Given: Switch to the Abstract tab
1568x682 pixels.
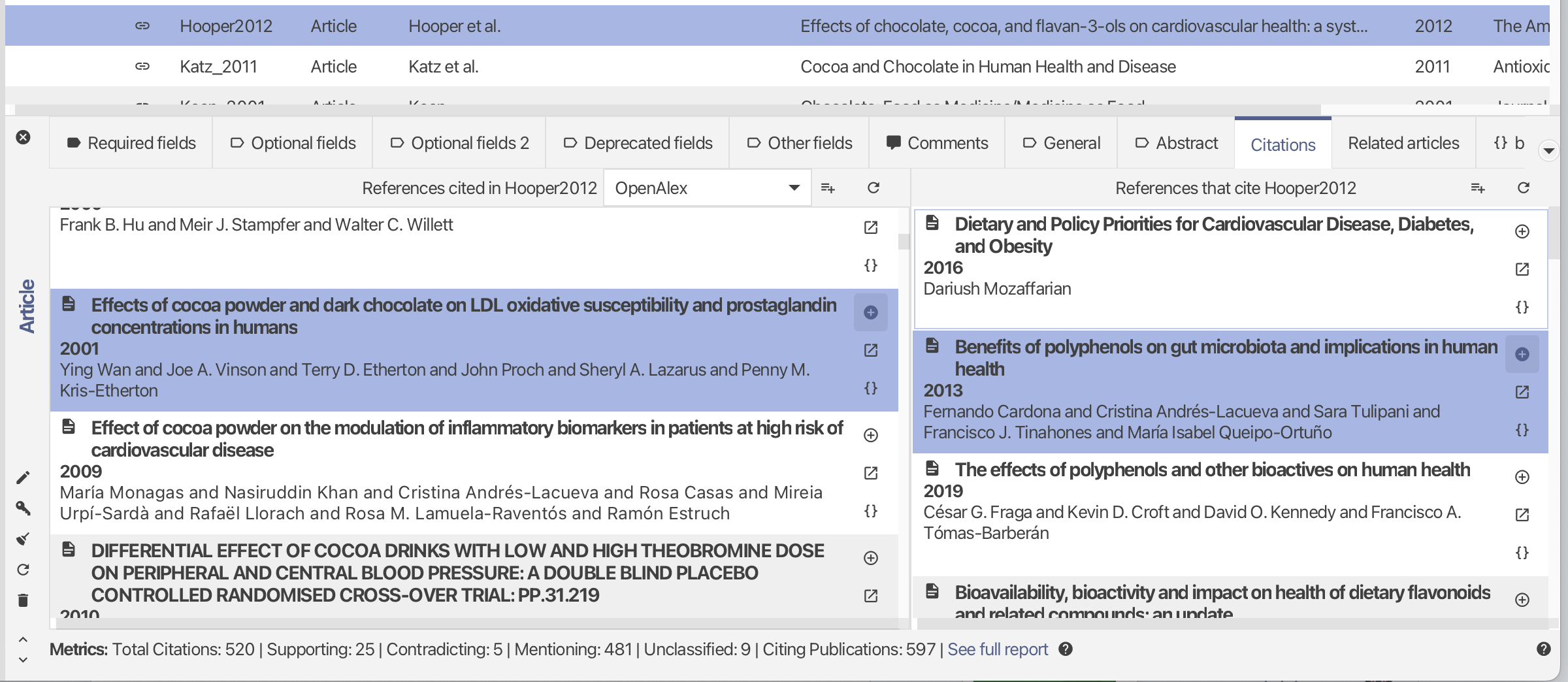Looking at the screenshot, I should tap(1176, 143).
